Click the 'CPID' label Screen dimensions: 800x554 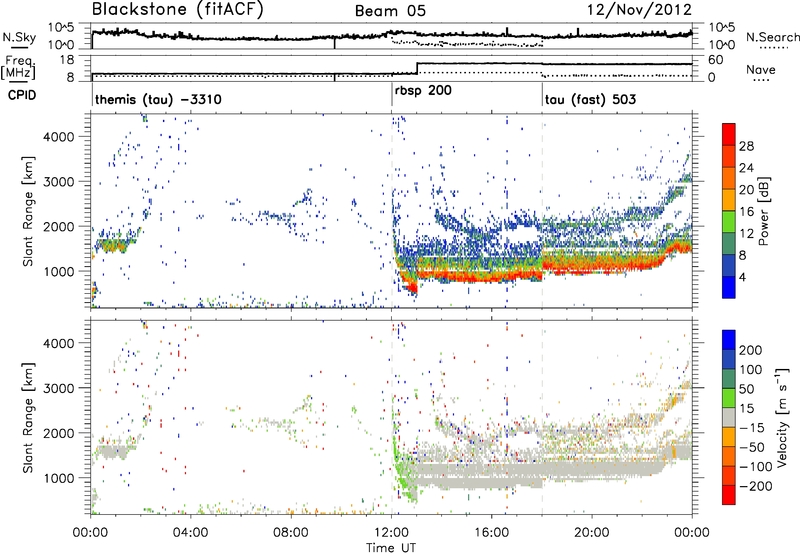22,95
